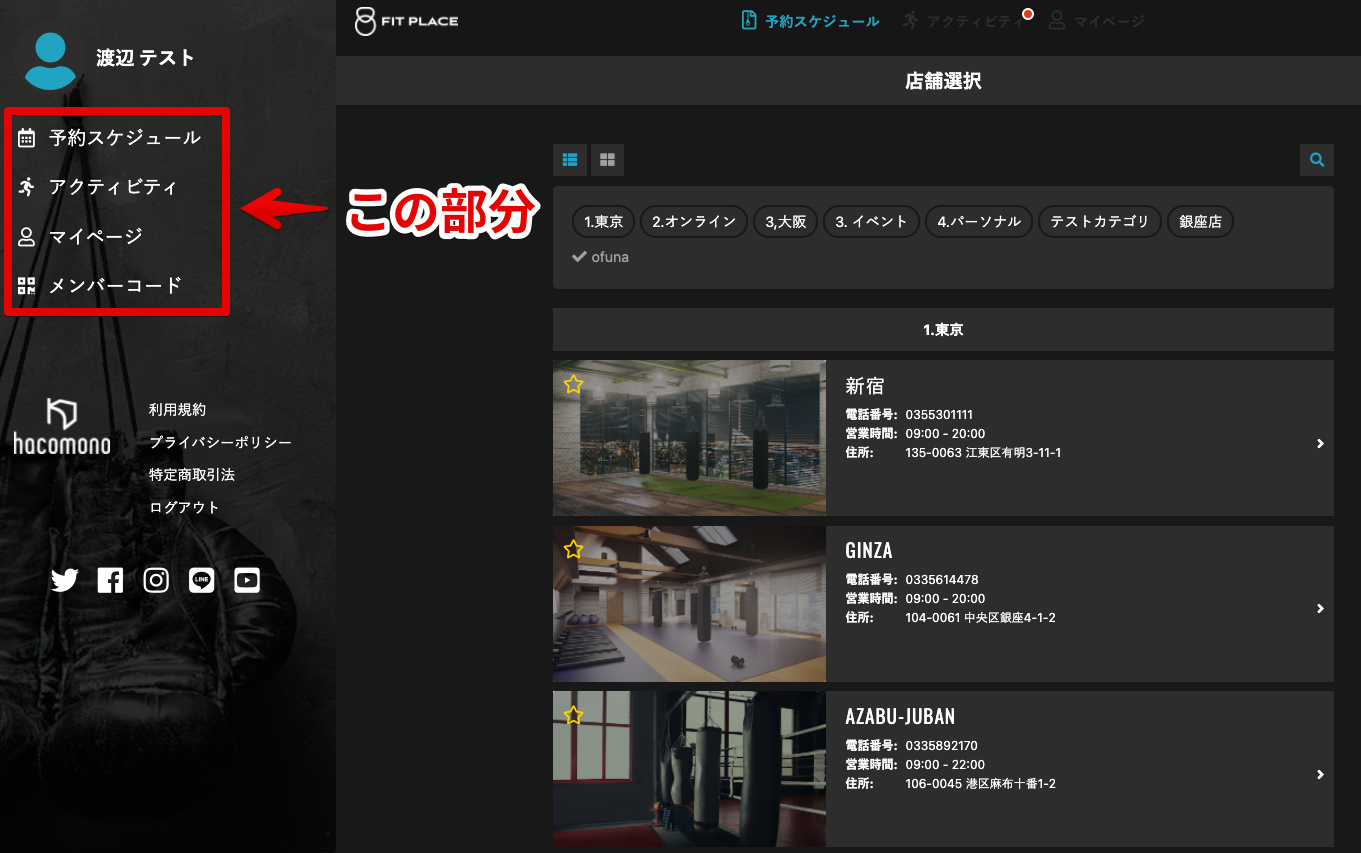Viewport: 1361px width, 853px height.
Task: Switch to grid view layout
Action: tap(607, 159)
